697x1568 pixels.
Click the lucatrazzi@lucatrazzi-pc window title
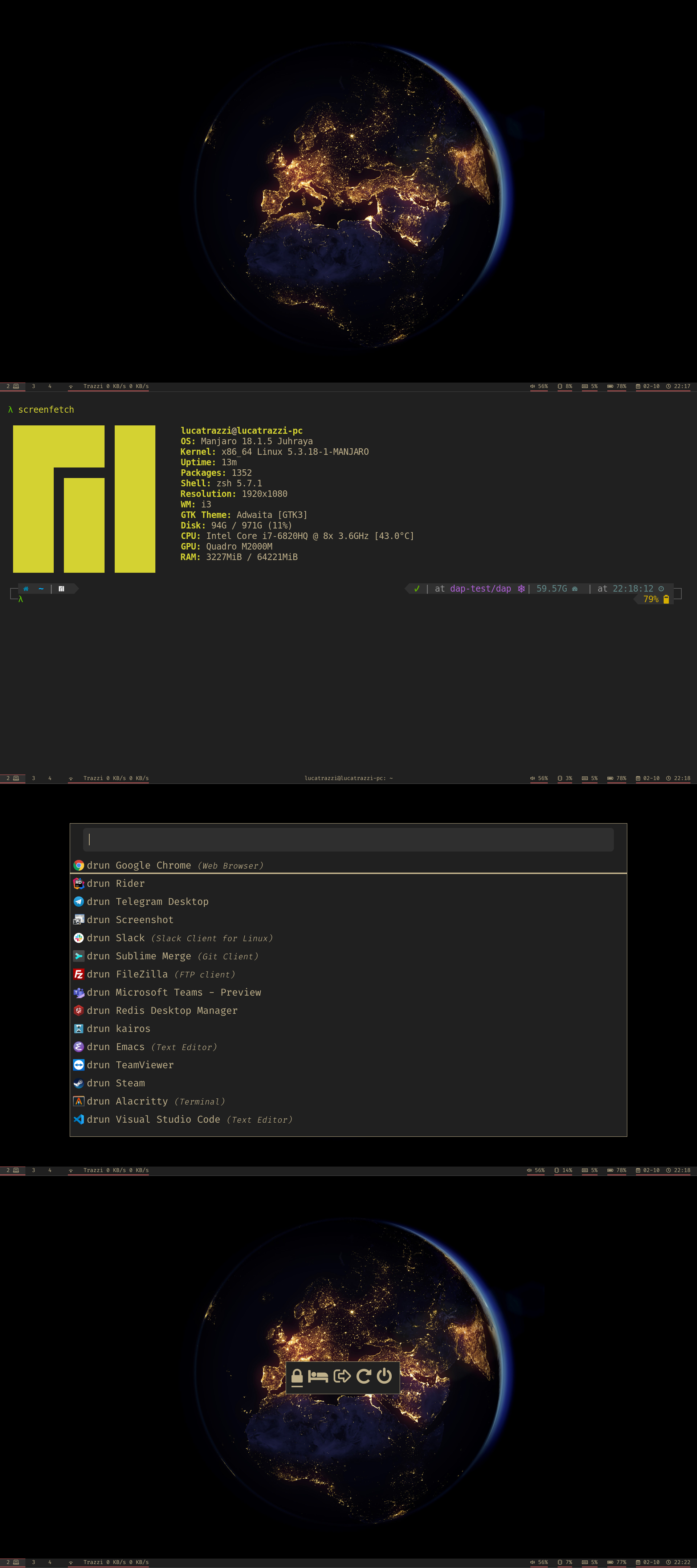coord(348,778)
